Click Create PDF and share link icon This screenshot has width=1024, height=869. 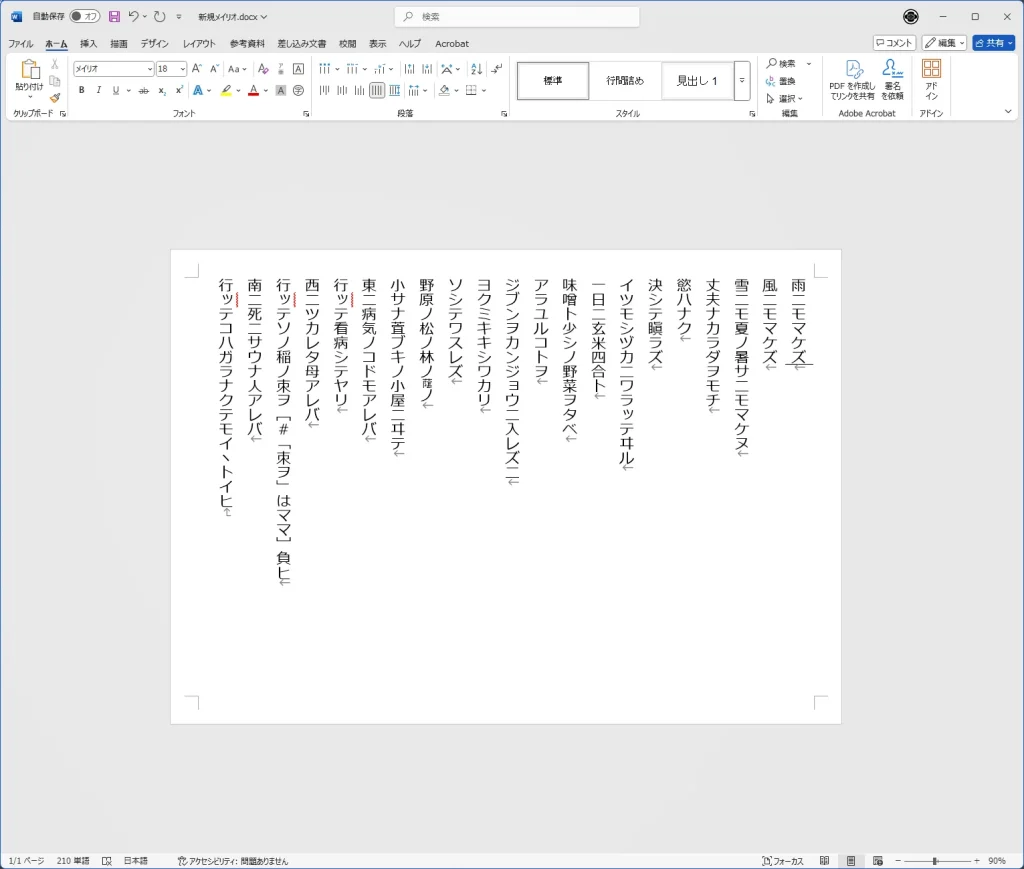tap(852, 80)
